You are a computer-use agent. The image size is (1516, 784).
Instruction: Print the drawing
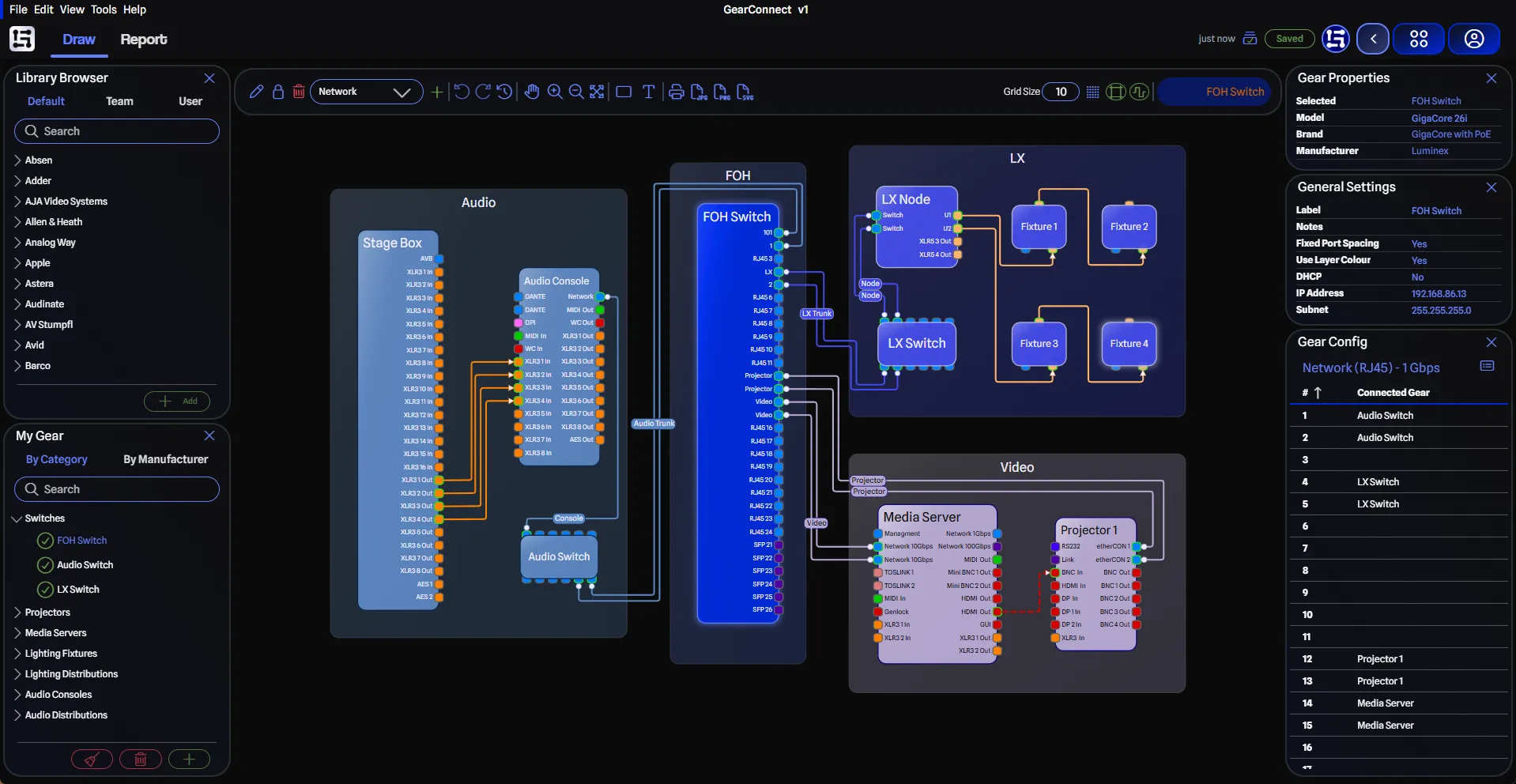pyautogui.click(x=676, y=92)
